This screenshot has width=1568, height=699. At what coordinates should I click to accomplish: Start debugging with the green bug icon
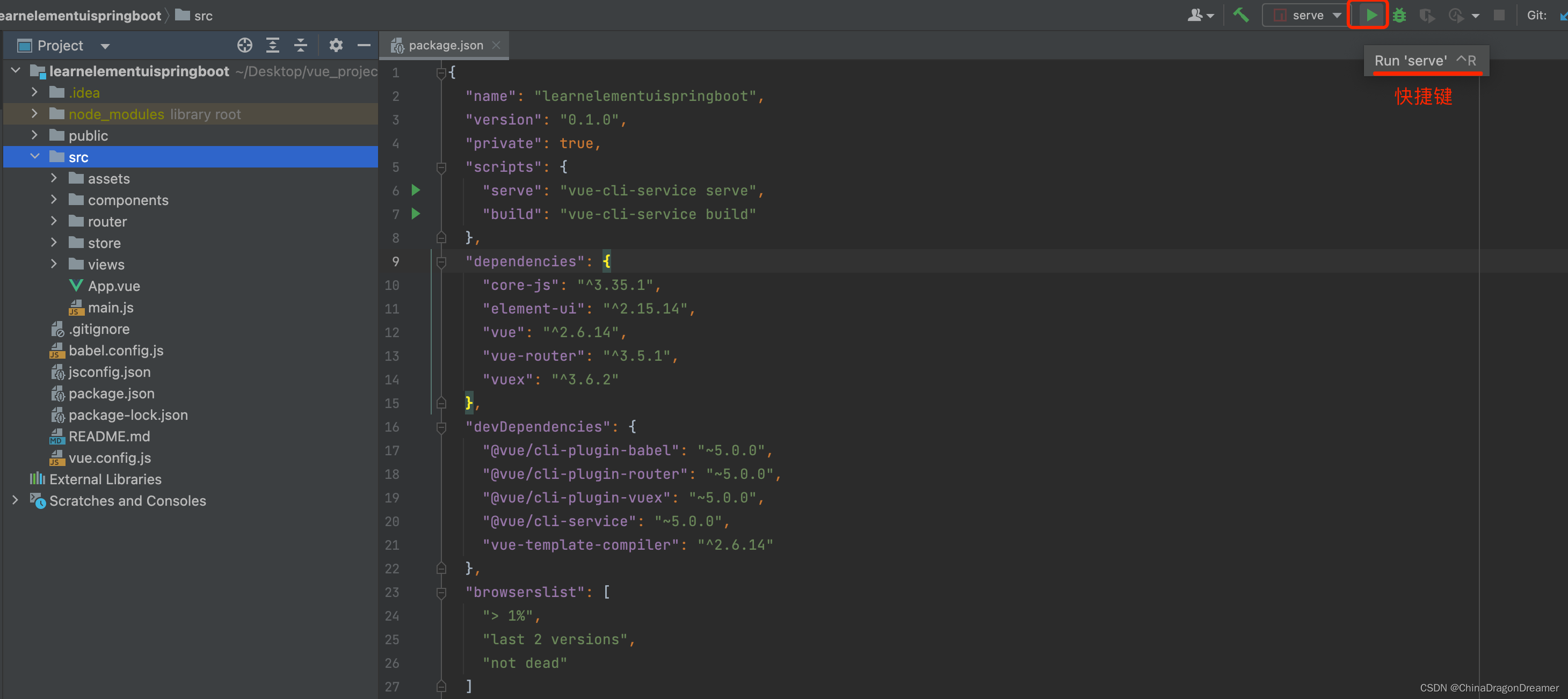click(1399, 15)
